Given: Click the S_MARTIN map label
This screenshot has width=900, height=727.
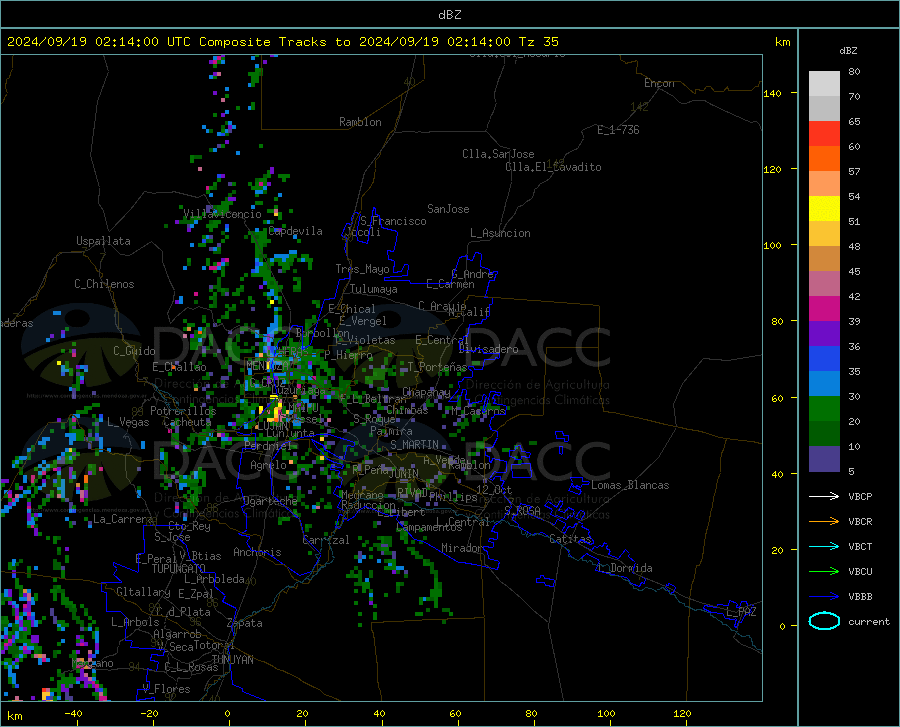Looking at the screenshot, I should [414, 445].
